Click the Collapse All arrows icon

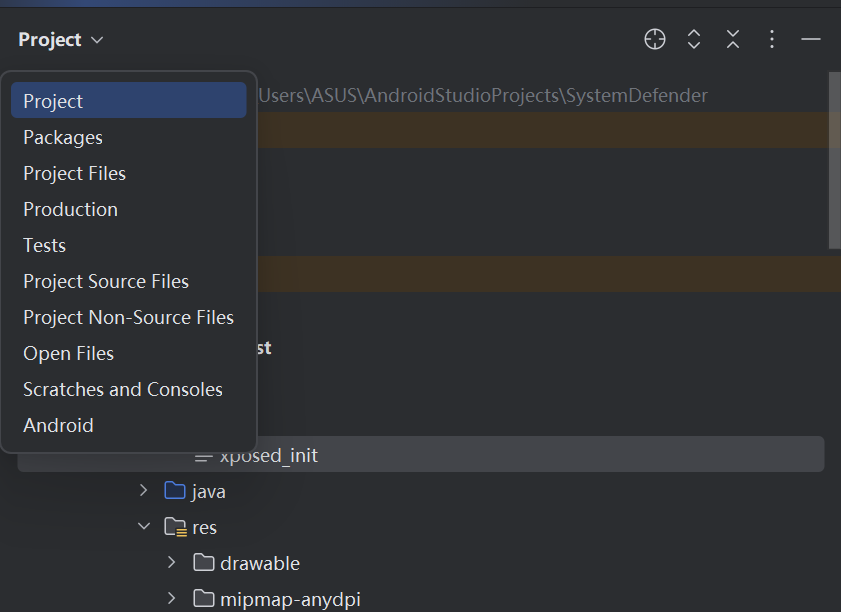[x=733, y=39]
